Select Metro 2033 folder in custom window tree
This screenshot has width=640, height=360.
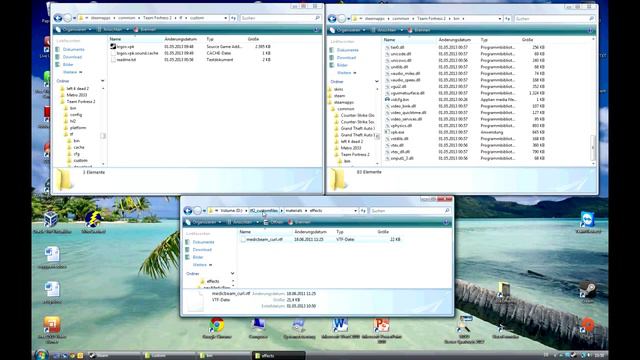tap(77, 95)
